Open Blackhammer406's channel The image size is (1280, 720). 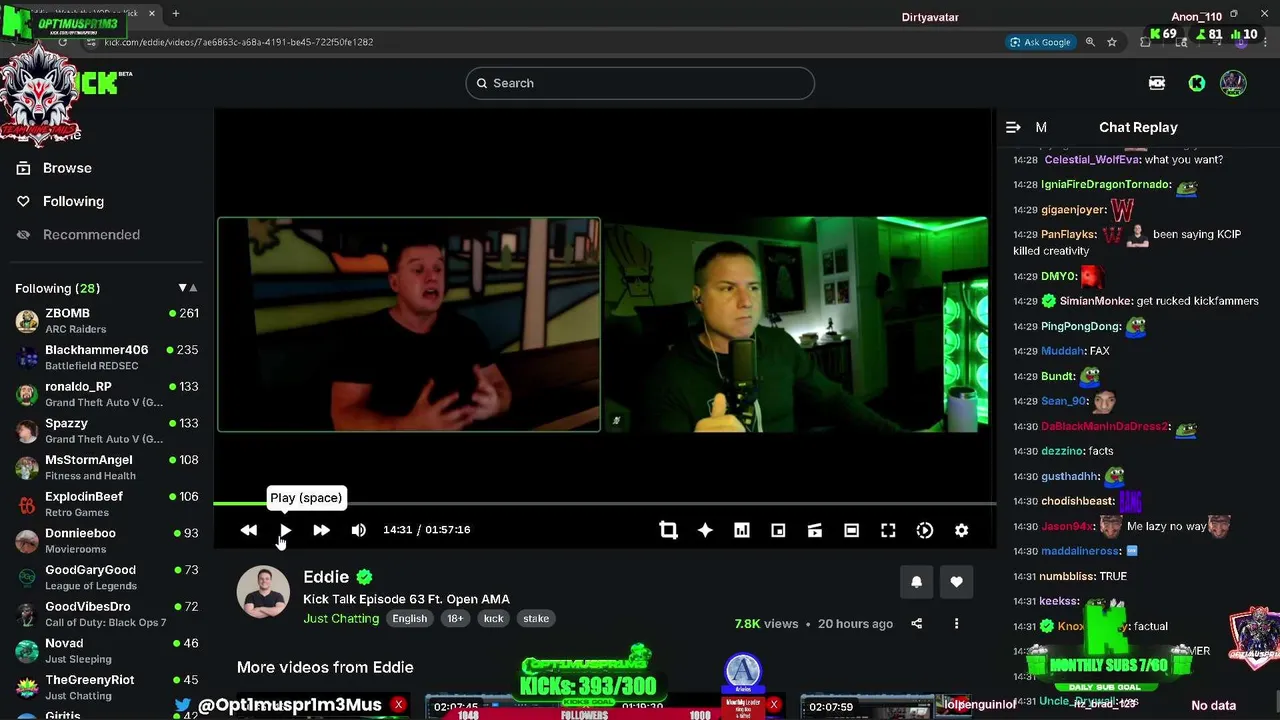tap(107, 357)
